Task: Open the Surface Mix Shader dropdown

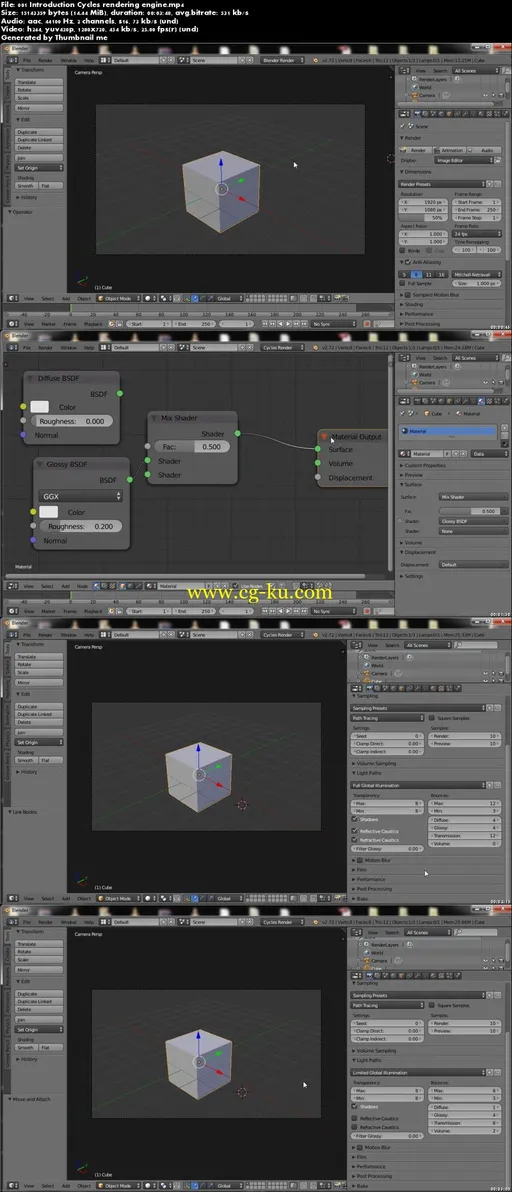Action: click(x=474, y=496)
